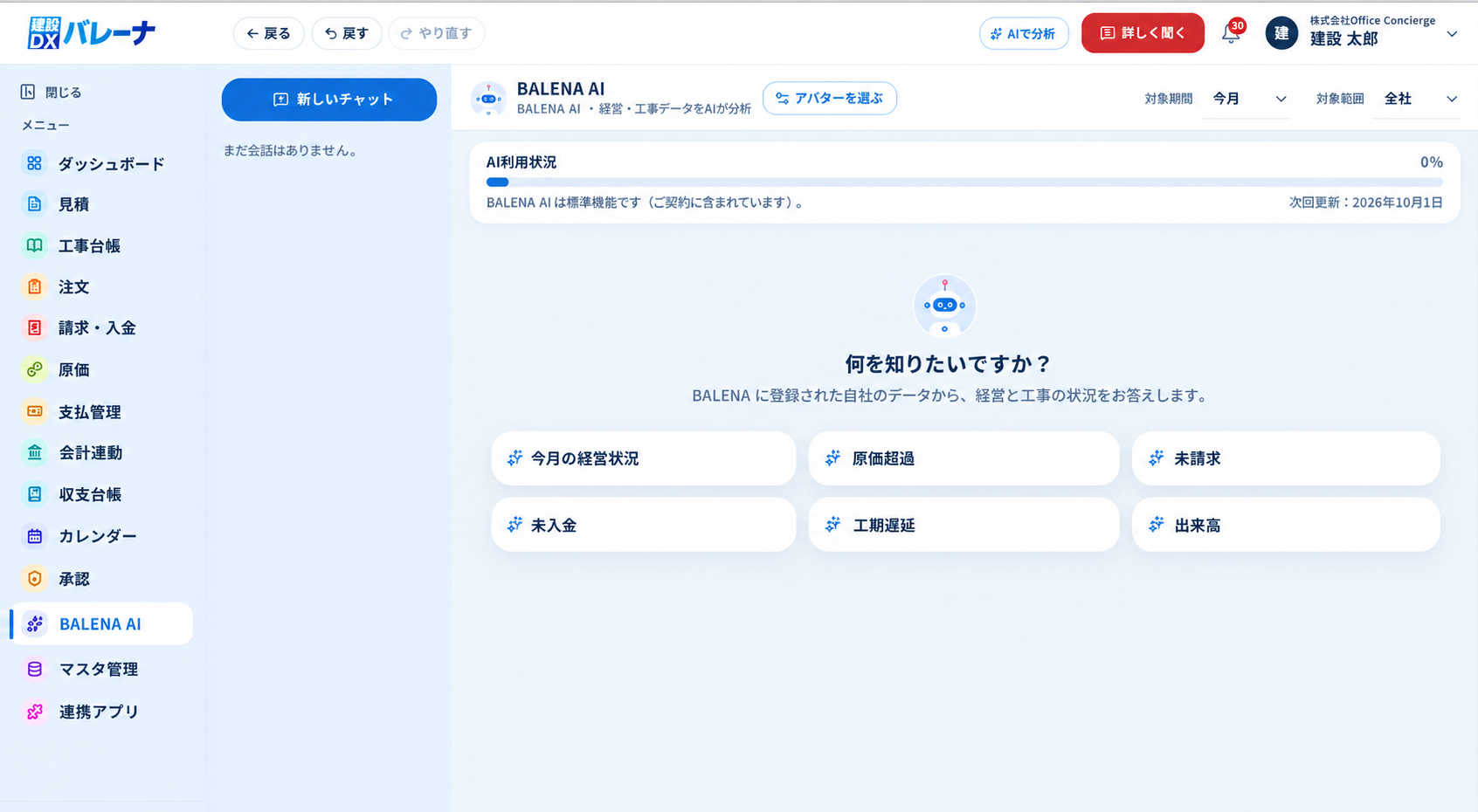
Task: Open ダッシュボード menu item
Action: pyautogui.click(x=101, y=163)
